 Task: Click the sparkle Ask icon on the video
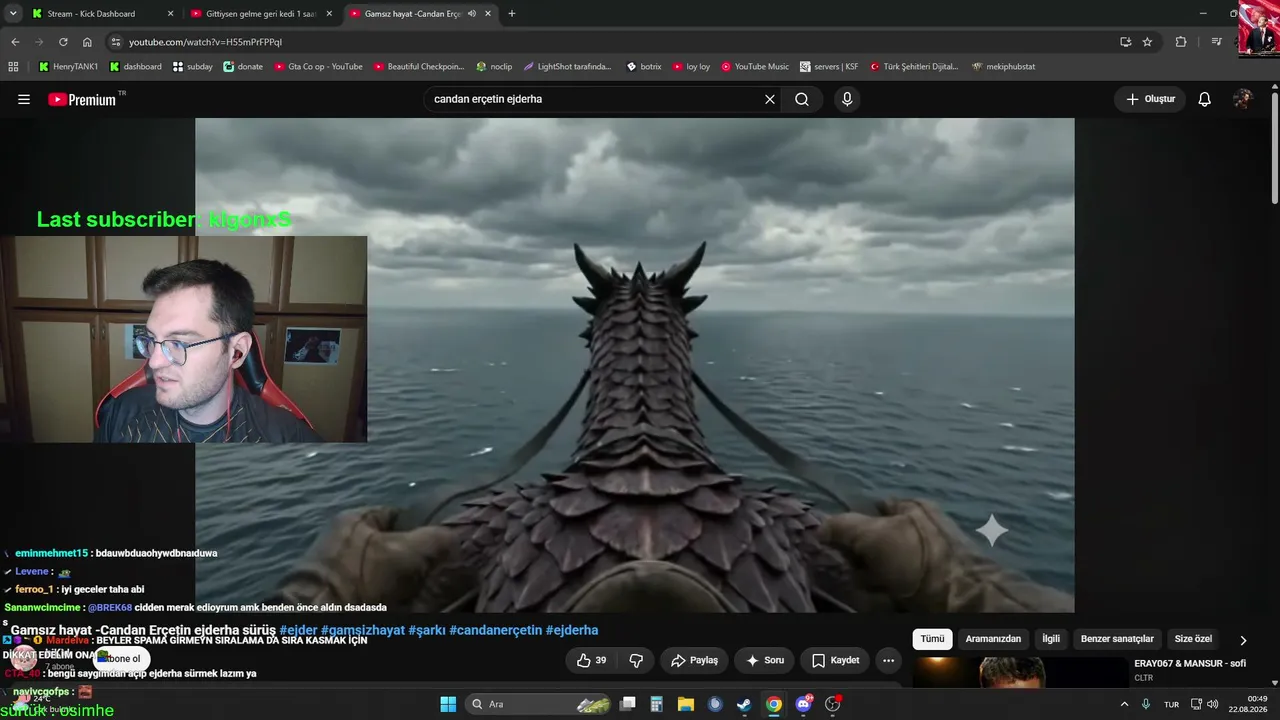coord(991,530)
